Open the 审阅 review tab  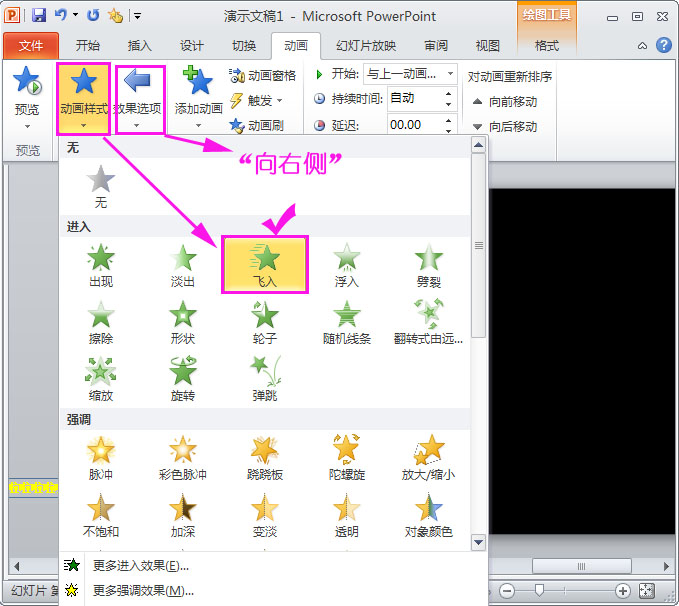(436, 45)
